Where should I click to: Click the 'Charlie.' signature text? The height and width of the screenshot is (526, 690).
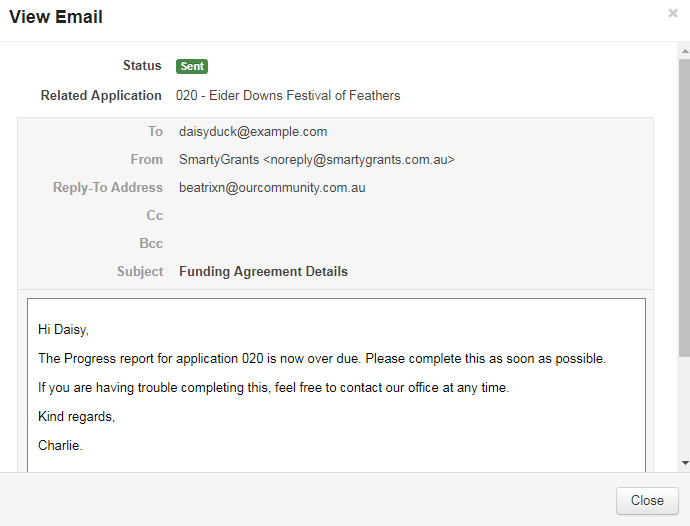click(60, 445)
